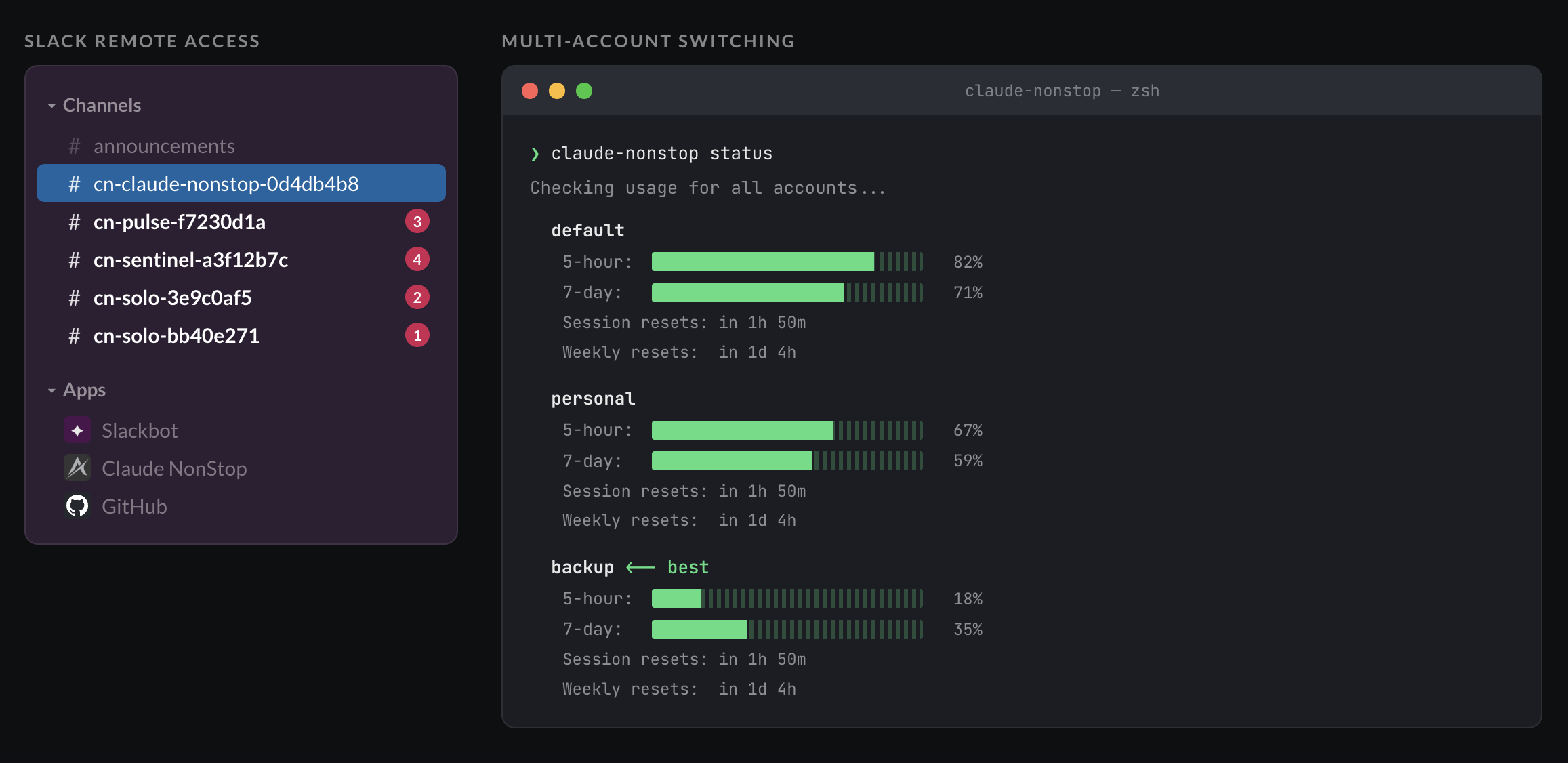Click the personal 5-hour usage bar
This screenshot has width=1568, height=763.
[x=787, y=430]
